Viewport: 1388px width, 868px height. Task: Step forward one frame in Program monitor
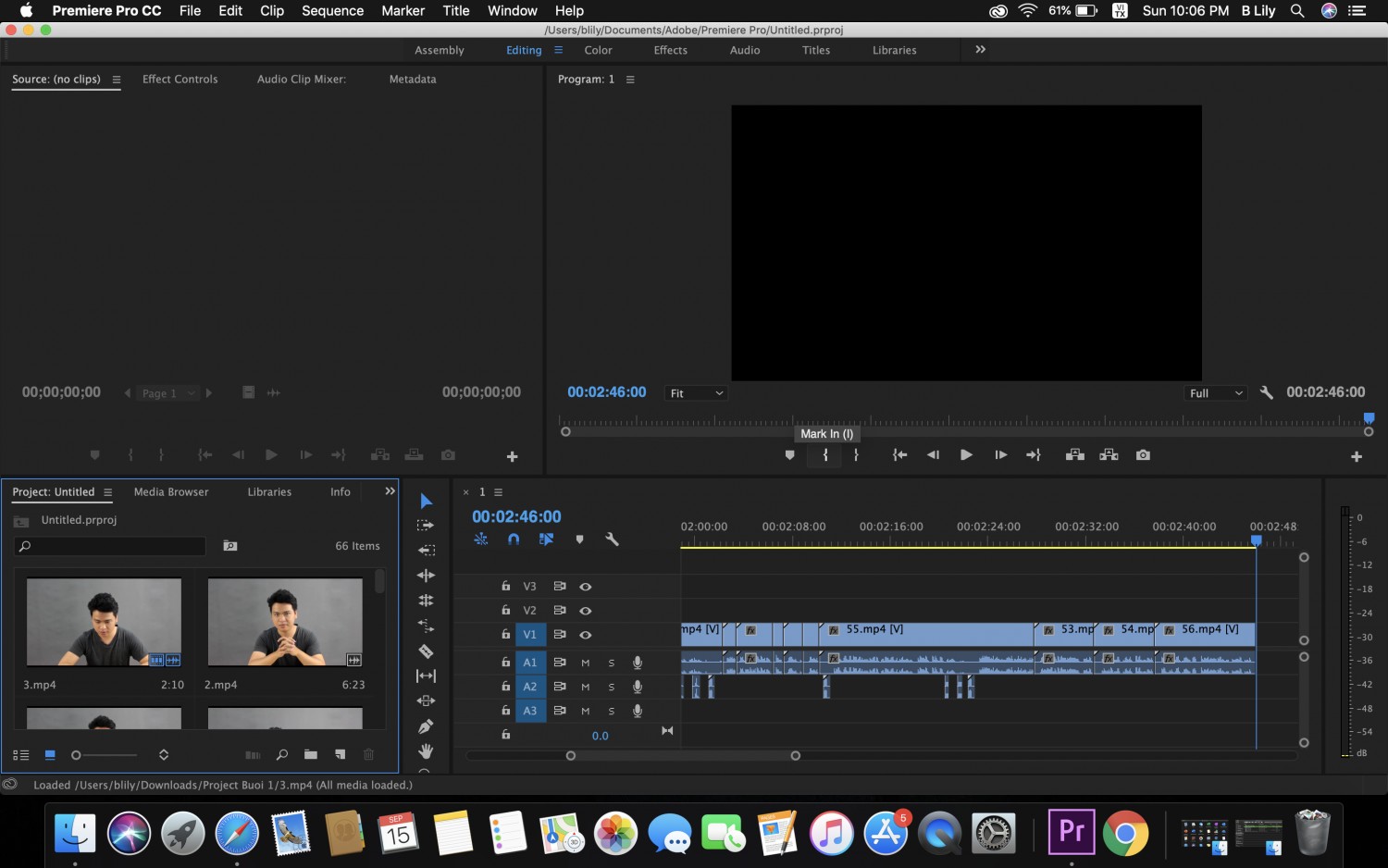pos(1000,455)
